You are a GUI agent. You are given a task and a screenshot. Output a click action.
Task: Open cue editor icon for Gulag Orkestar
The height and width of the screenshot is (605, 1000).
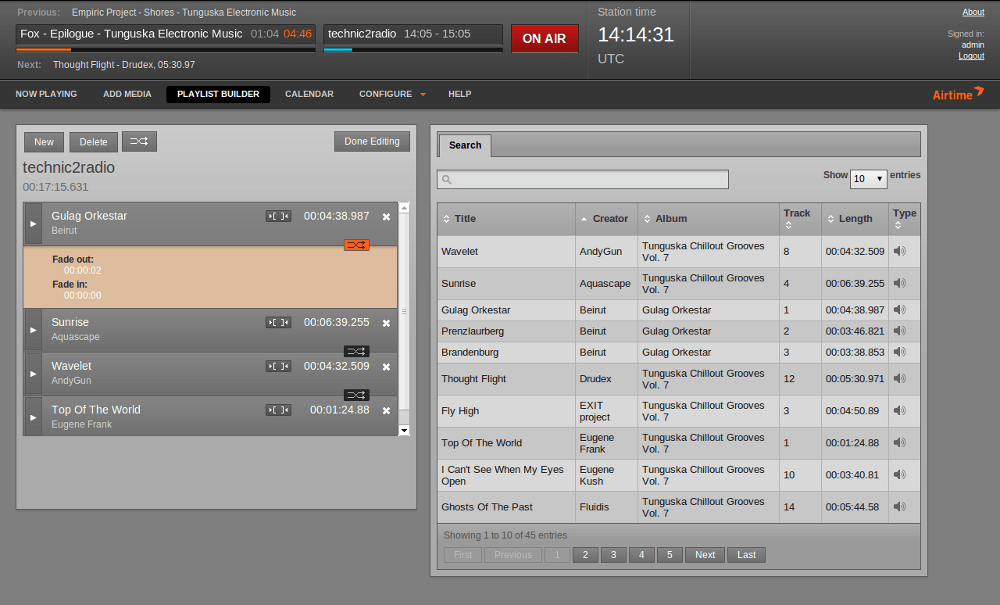point(279,216)
